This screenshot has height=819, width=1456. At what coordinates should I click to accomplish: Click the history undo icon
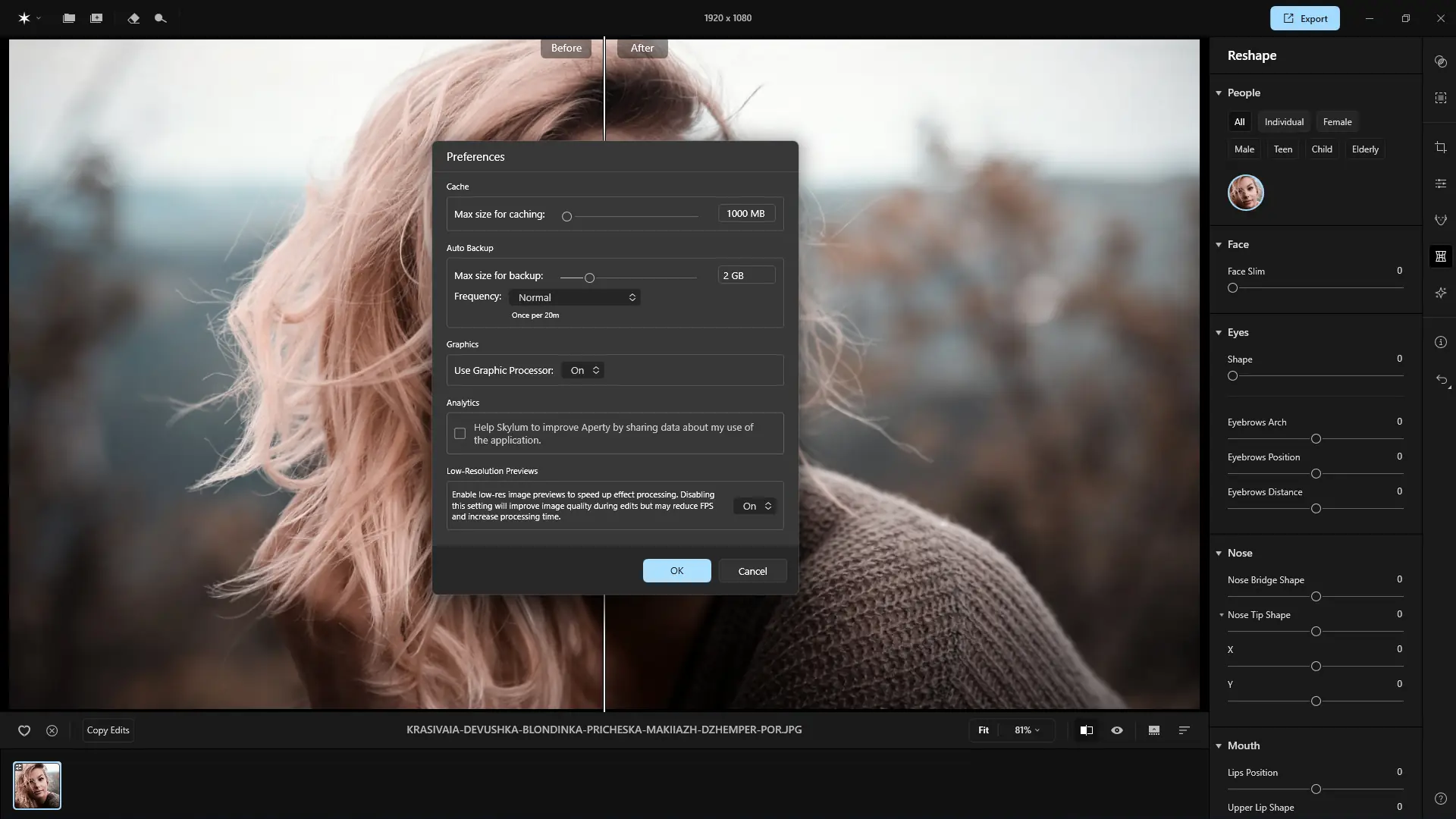1441,379
